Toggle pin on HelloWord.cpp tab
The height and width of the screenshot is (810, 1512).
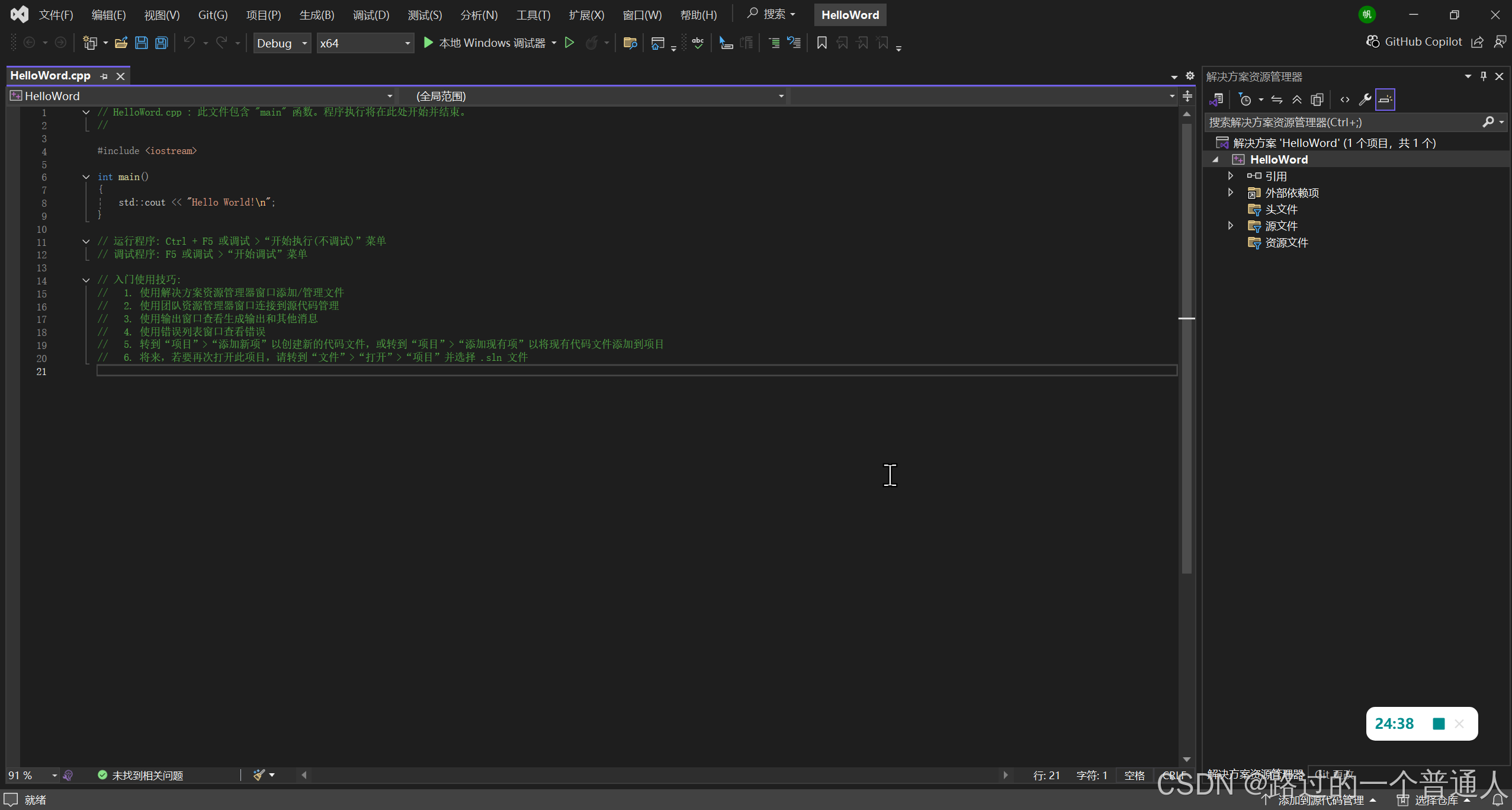104,76
